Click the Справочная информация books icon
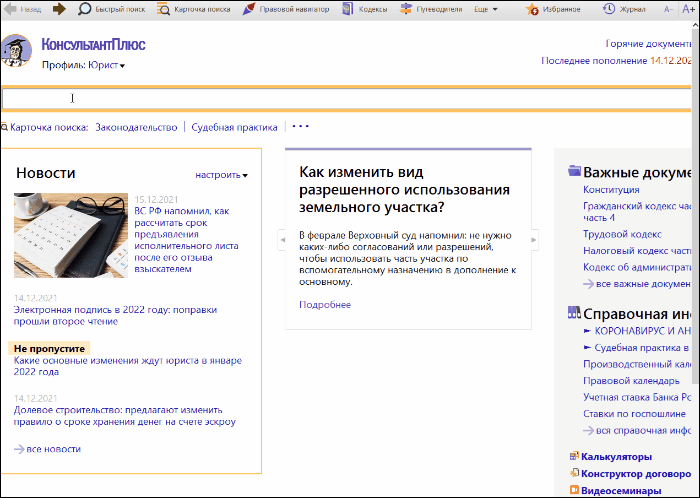 (x=574, y=313)
